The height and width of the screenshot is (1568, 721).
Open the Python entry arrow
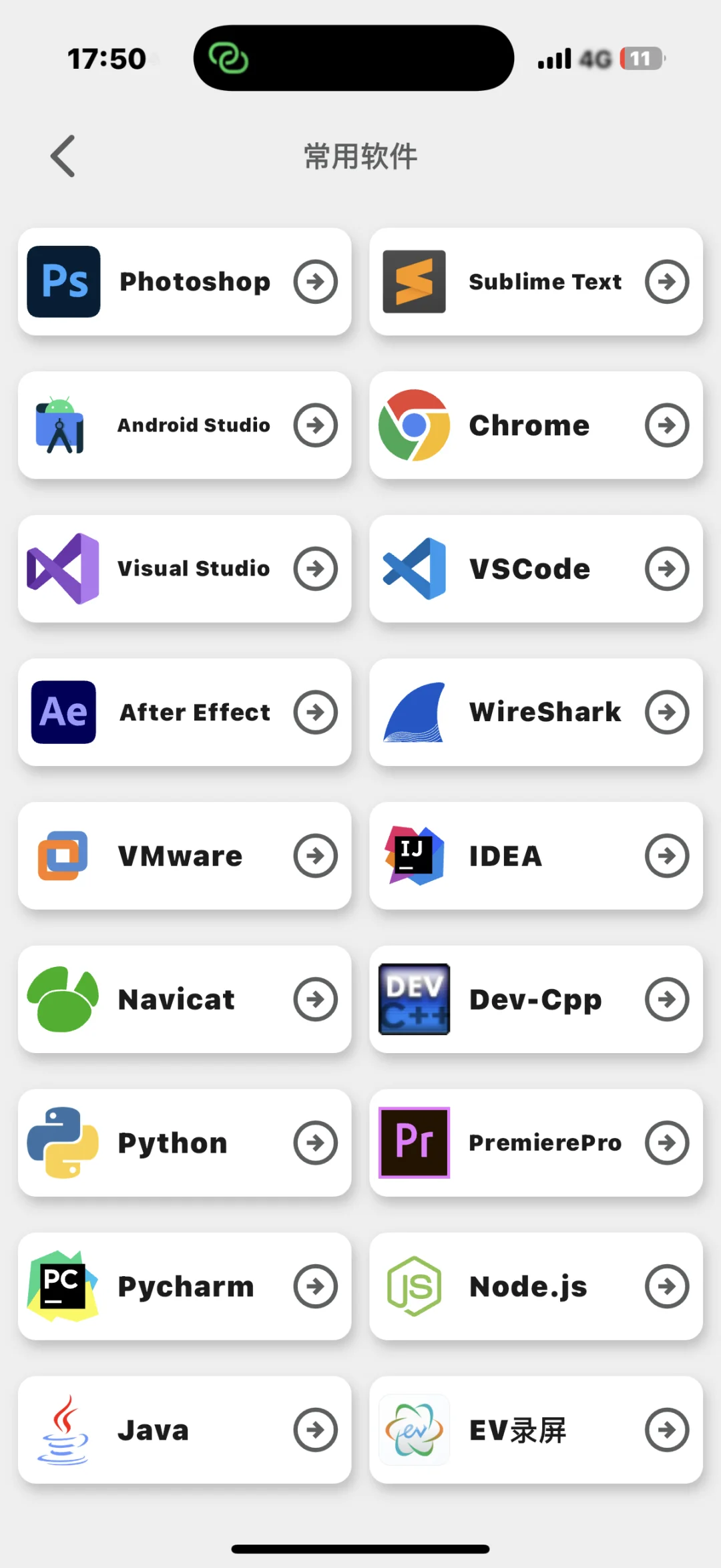tap(316, 1143)
